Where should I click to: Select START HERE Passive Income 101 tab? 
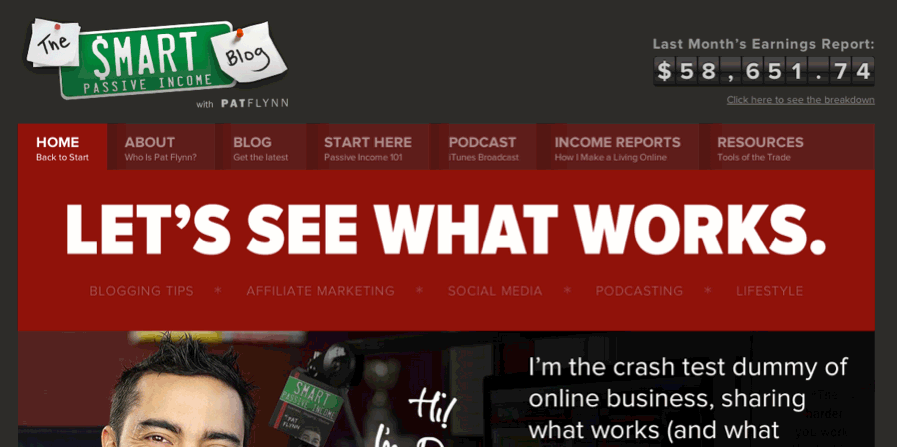(x=368, y=147)
